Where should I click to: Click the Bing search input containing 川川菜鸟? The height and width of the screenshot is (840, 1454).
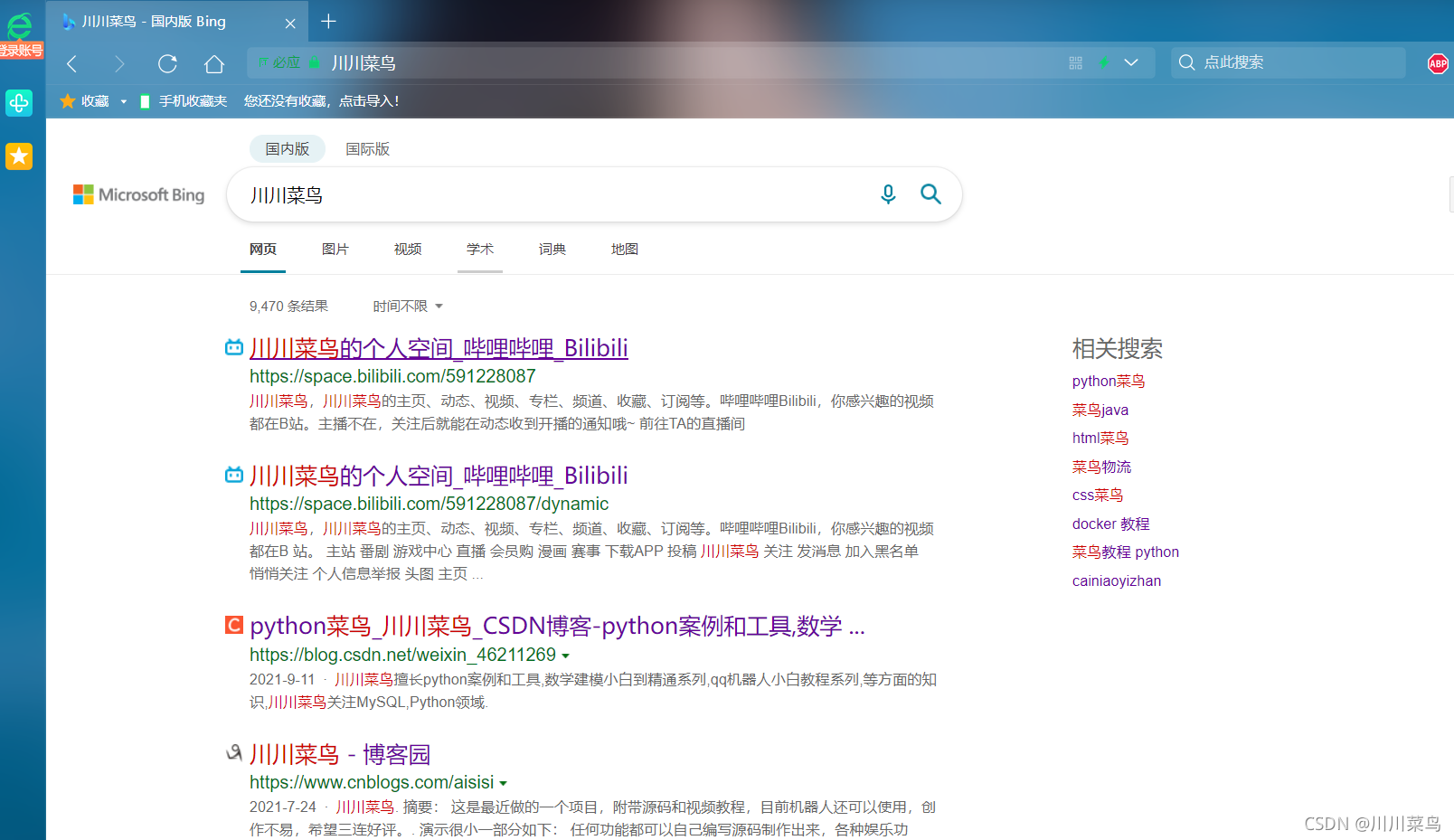tap(552, 194)
